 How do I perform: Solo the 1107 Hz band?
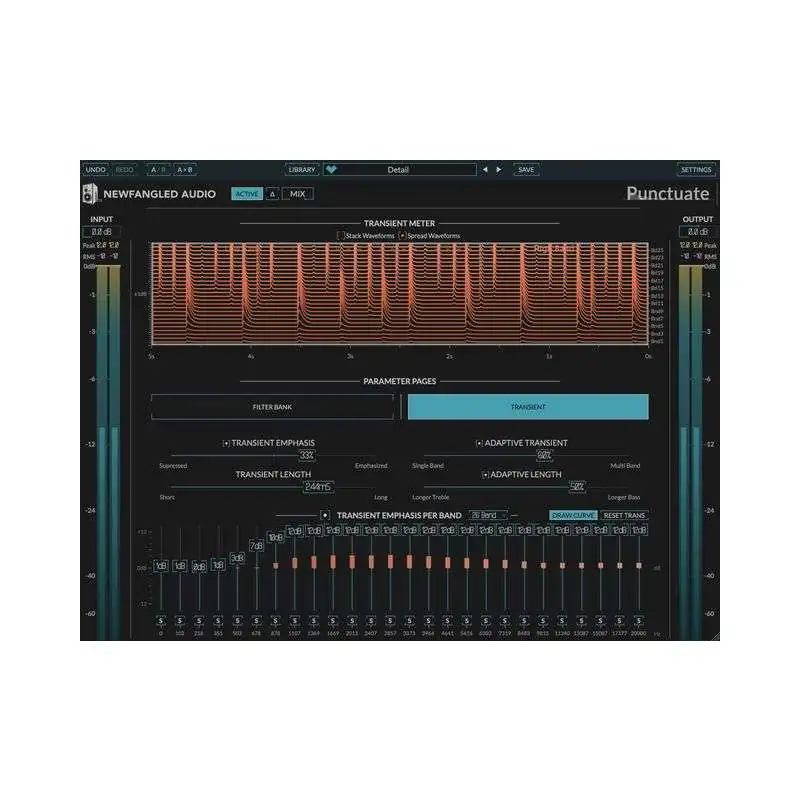click(294, 621)
